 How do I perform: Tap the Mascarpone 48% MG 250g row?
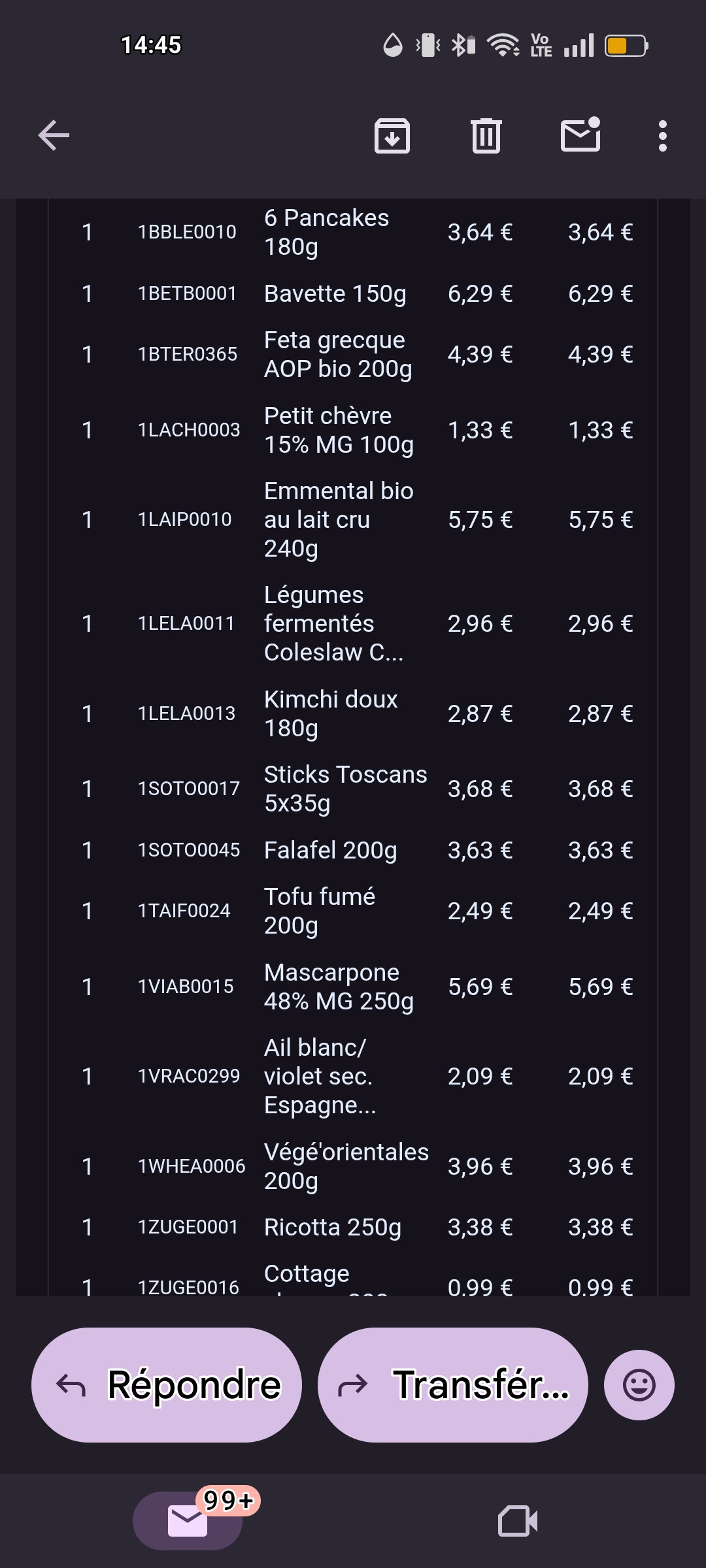[339, 987]
